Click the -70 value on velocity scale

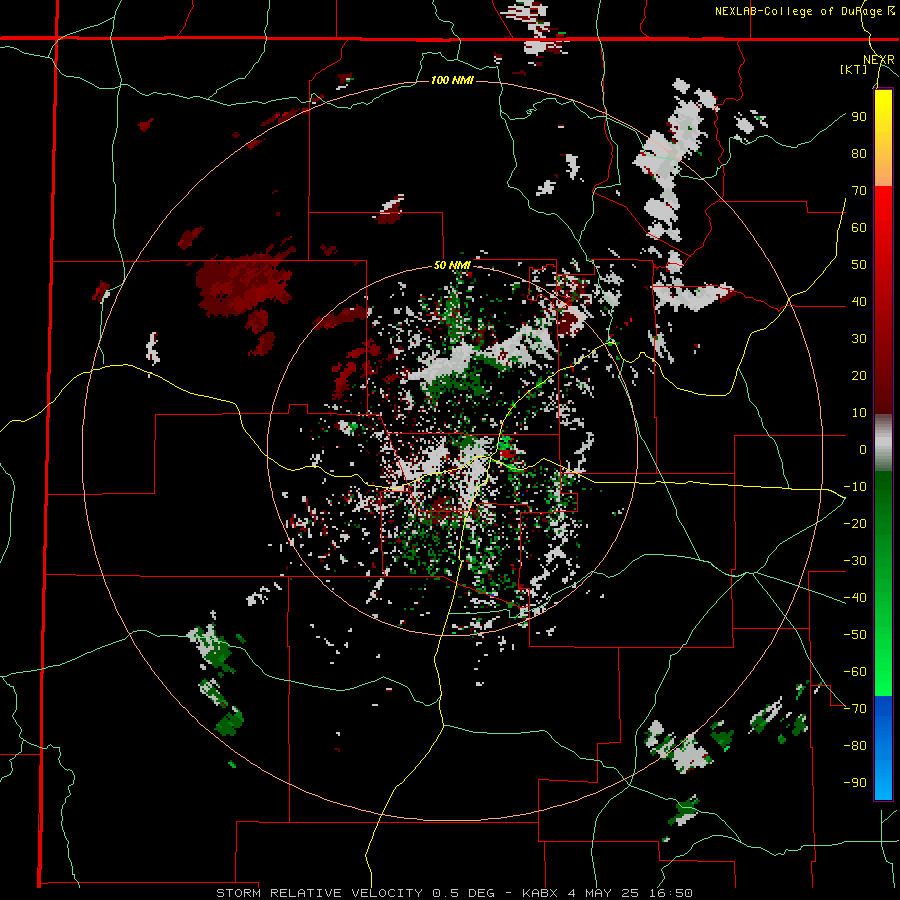point(855,709)
